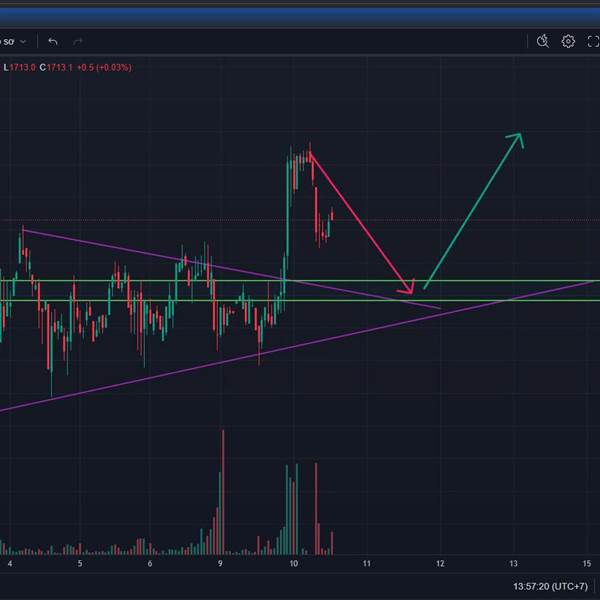Open the quick search magnifier icon
The height and width of the screenshot is (600, 600).
[543, 41]
